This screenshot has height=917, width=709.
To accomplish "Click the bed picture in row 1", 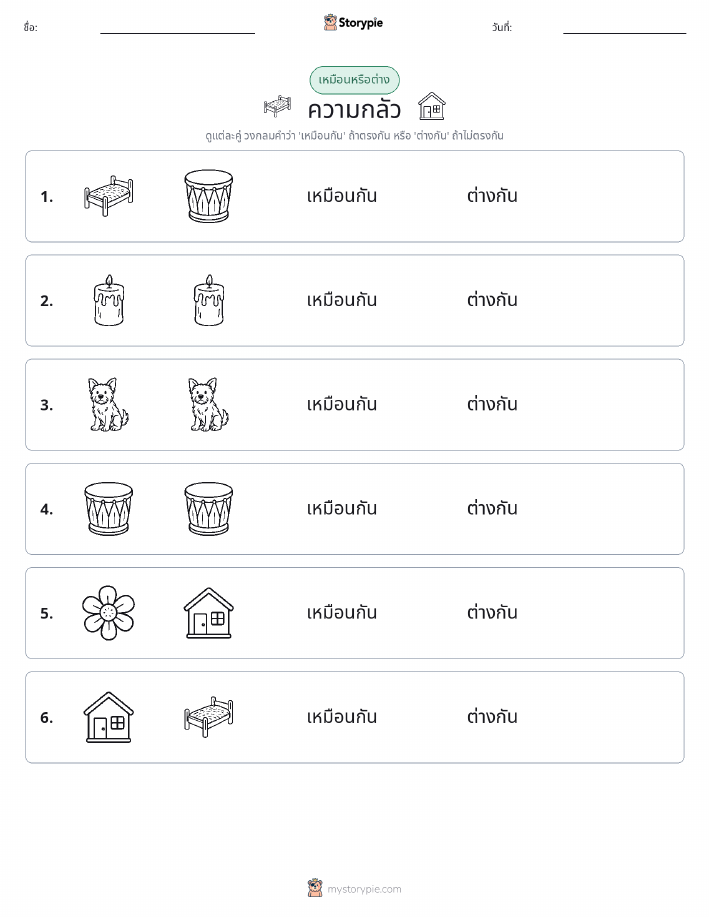I will pyautogui.click(x=109, y=196).
